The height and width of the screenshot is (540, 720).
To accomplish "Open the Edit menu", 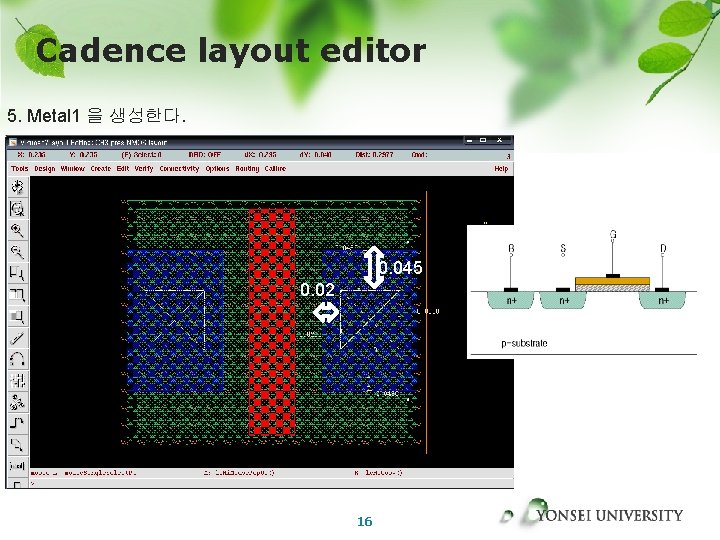I will click(123, 169).
